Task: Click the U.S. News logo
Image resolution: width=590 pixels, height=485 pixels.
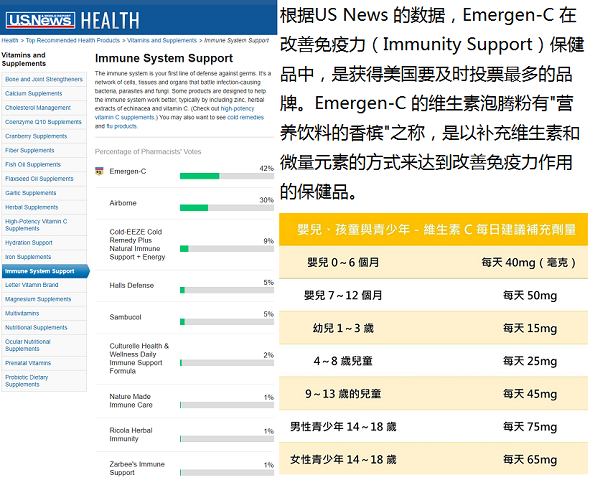Action: click(40, 20)
